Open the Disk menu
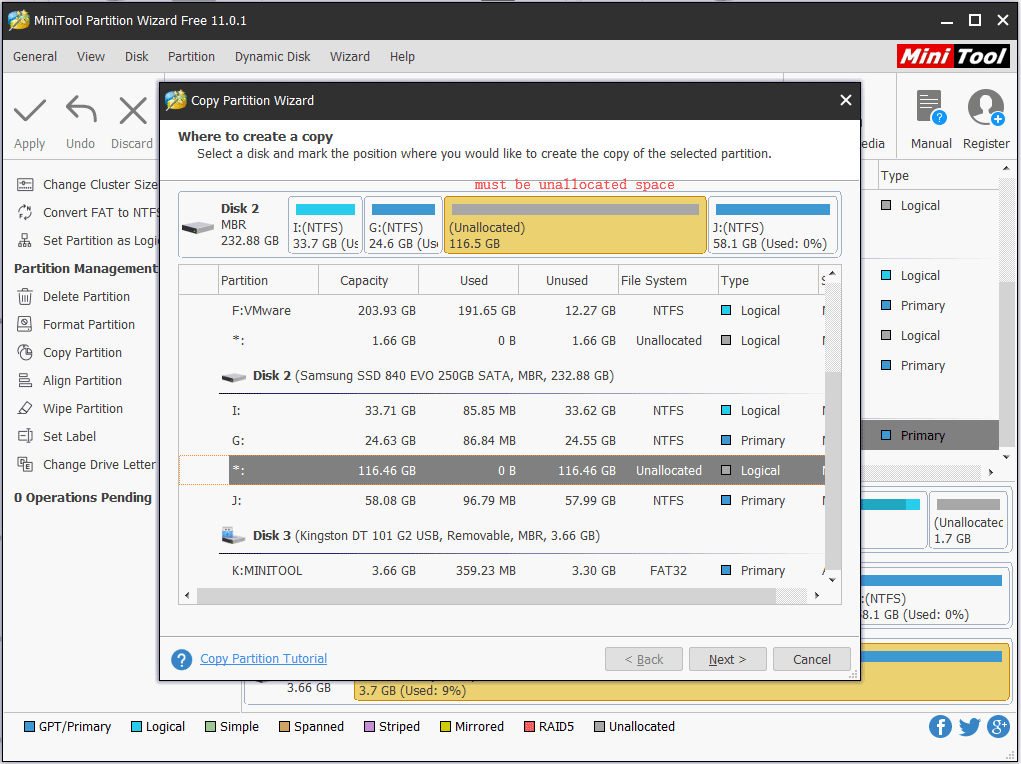Viewport: 1021px width, 764px height. (x=136, y=57)
